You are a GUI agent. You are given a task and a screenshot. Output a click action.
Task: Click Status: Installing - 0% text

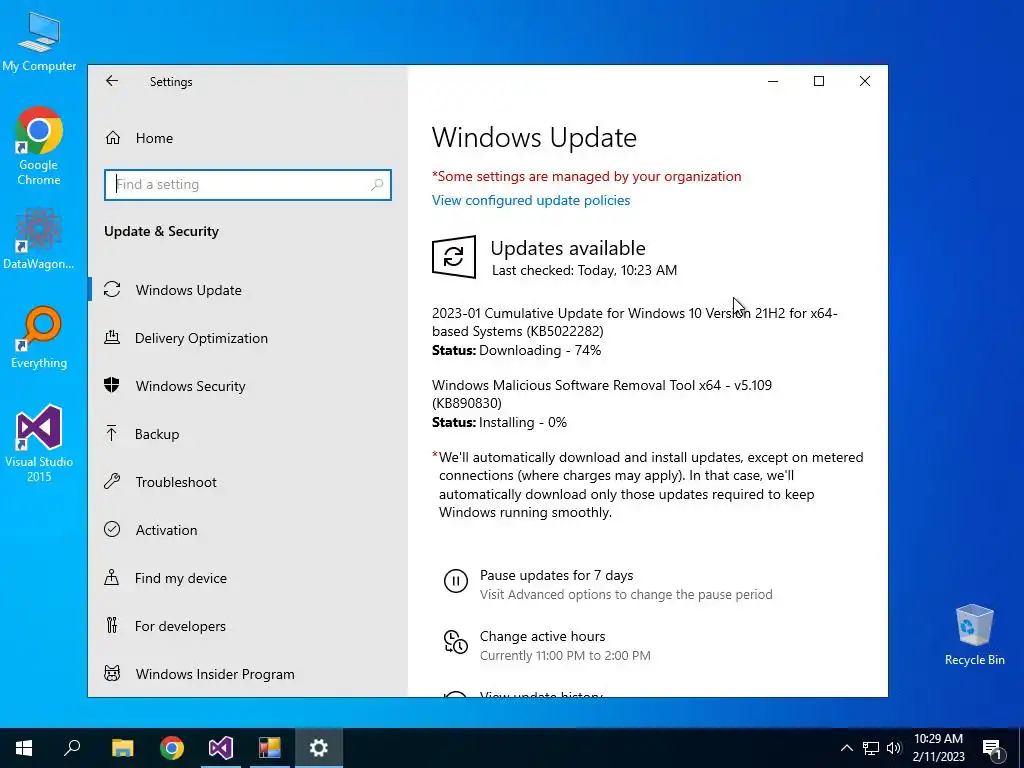point(500,423)
